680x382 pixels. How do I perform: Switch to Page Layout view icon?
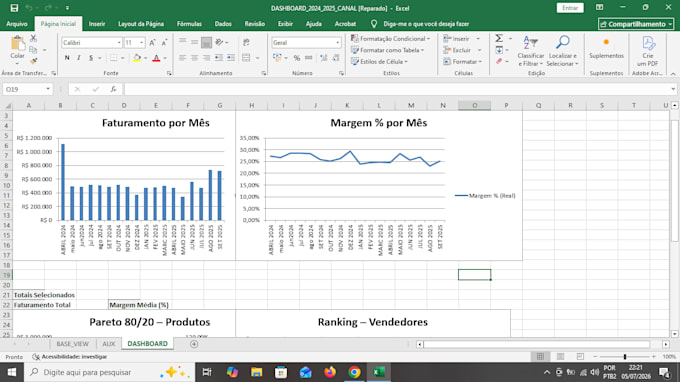[x=560, y=356]
